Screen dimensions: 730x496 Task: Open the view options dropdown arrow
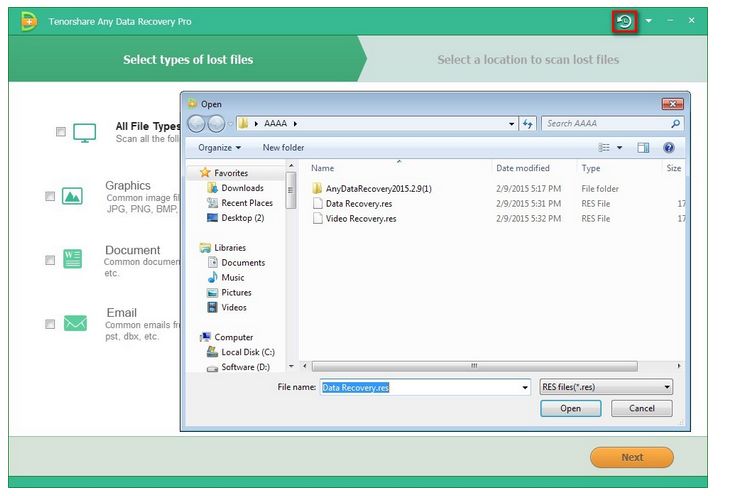(620, 148)
